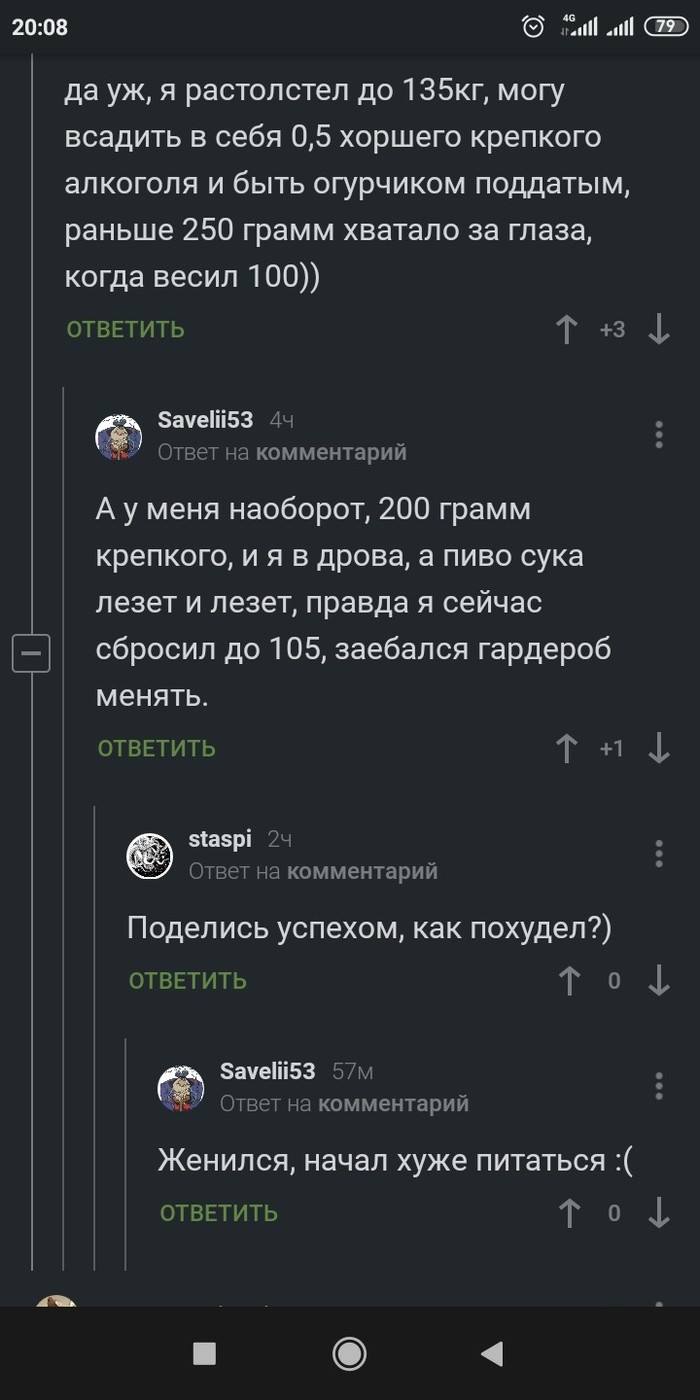Upvote Savelii53's comment about пиво
700x1400 pixels.
point(567,747)
